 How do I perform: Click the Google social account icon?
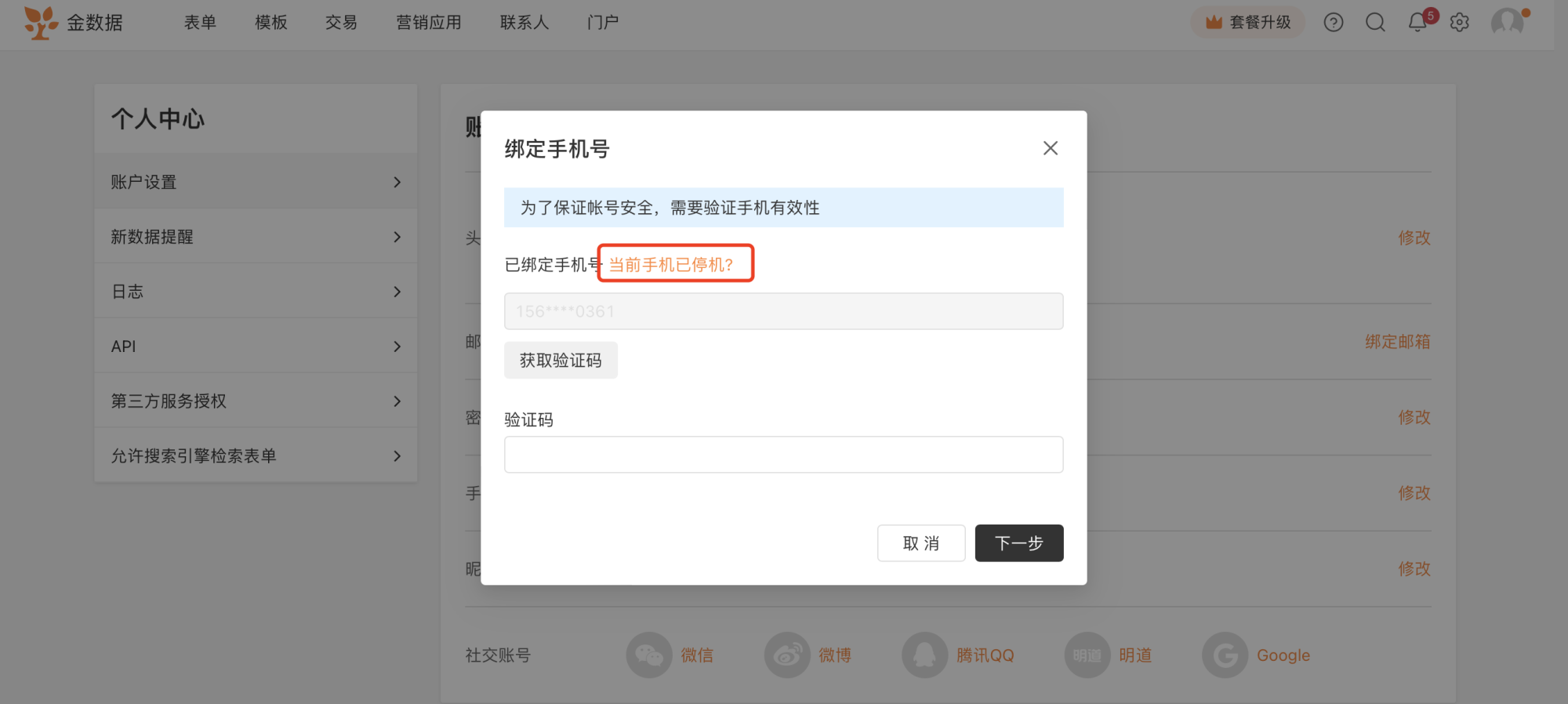point(1225,655)
